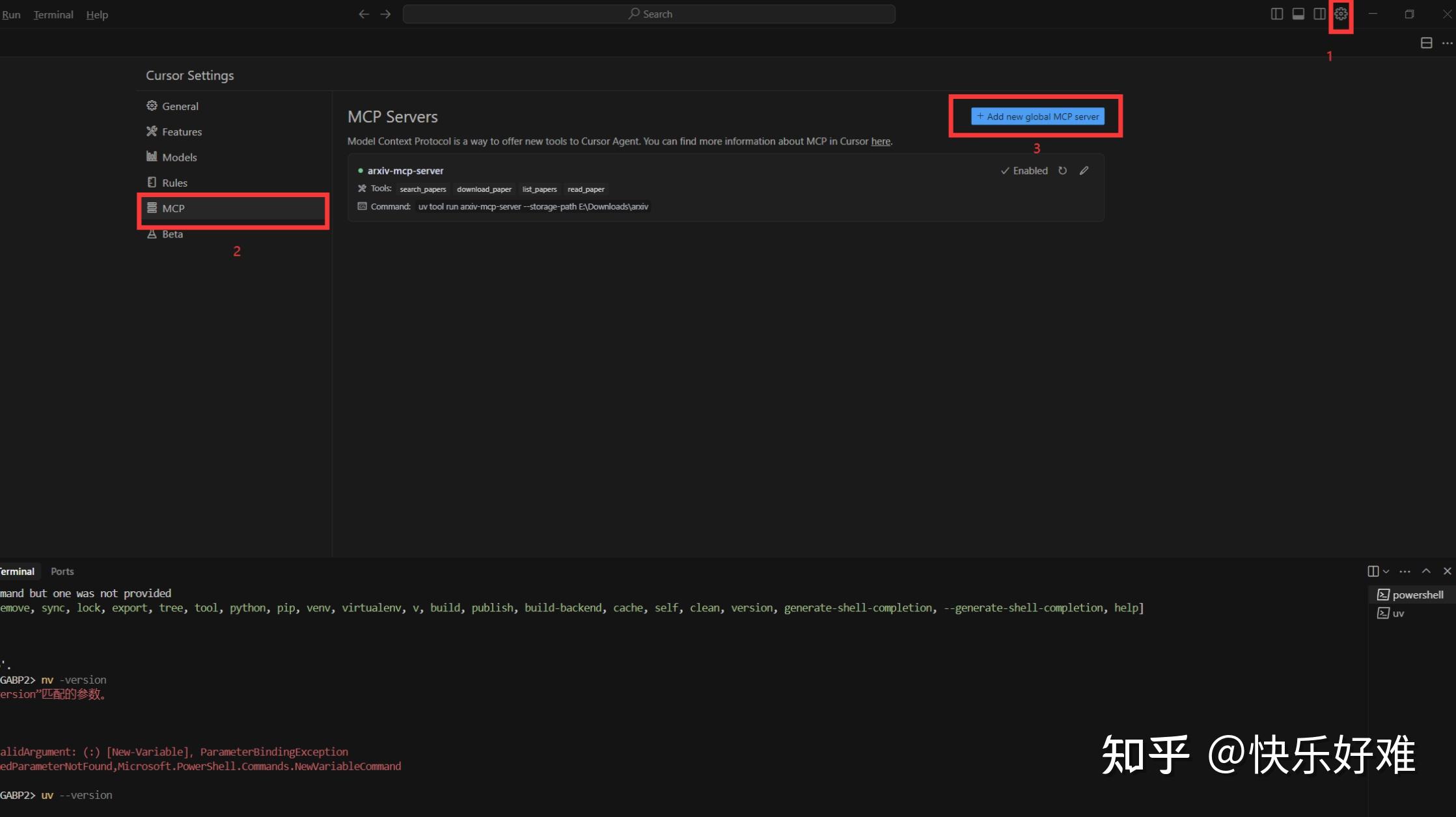Open split terminal dropdown arrow

tap(1386, 571)
